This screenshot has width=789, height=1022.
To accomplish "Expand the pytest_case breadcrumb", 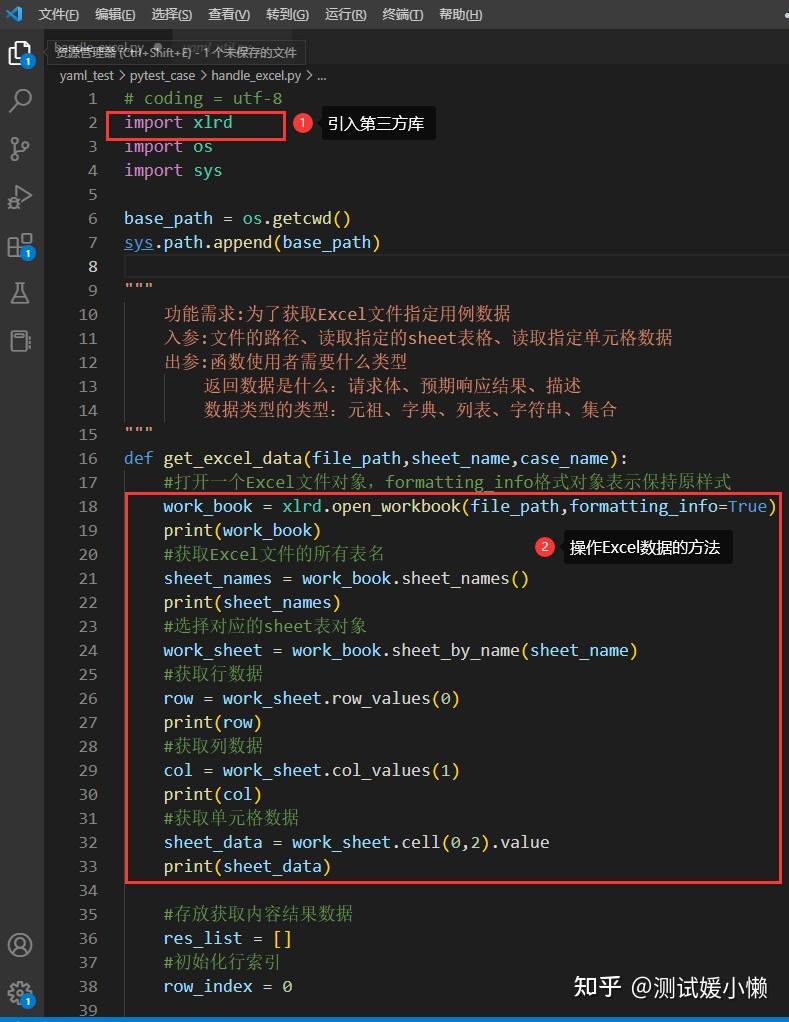I will click(x=162, y=76).
